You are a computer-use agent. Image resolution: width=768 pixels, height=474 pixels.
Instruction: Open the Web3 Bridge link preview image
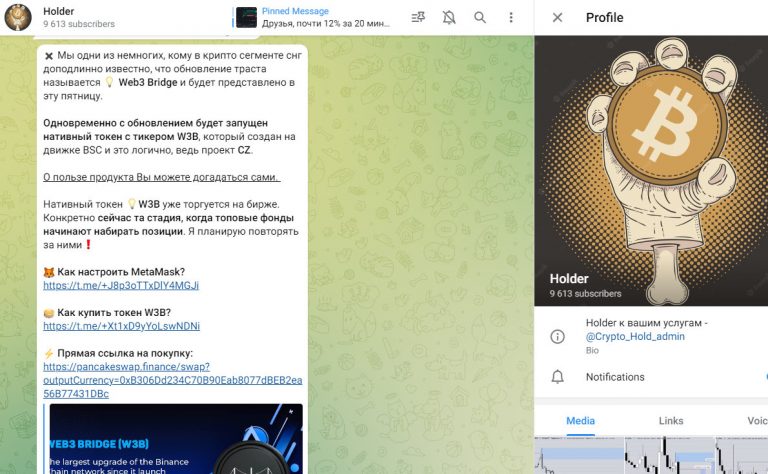175,438
